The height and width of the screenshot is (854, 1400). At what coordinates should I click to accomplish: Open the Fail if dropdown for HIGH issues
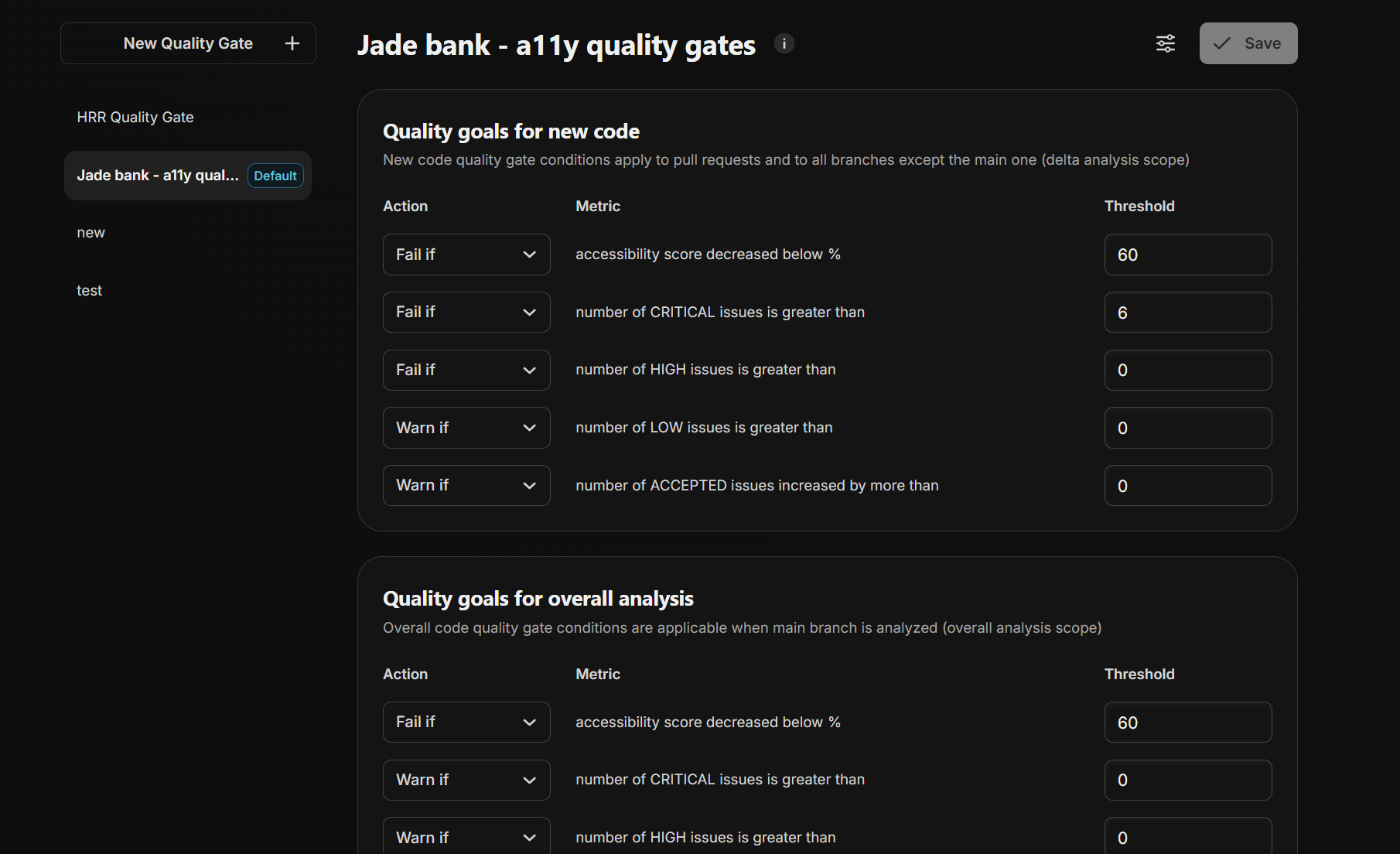466,370
